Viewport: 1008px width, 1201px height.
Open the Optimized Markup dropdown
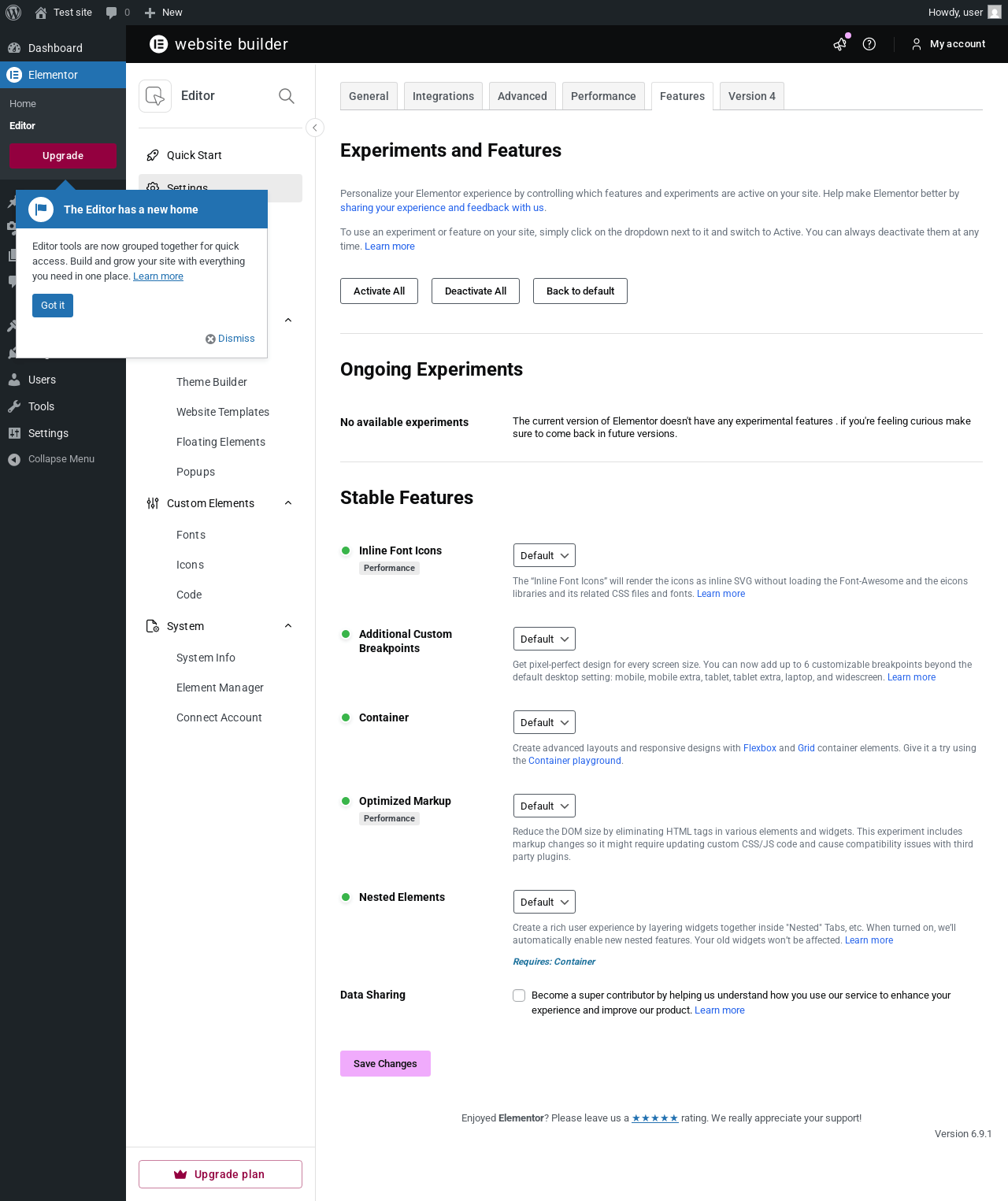point(544,806)
